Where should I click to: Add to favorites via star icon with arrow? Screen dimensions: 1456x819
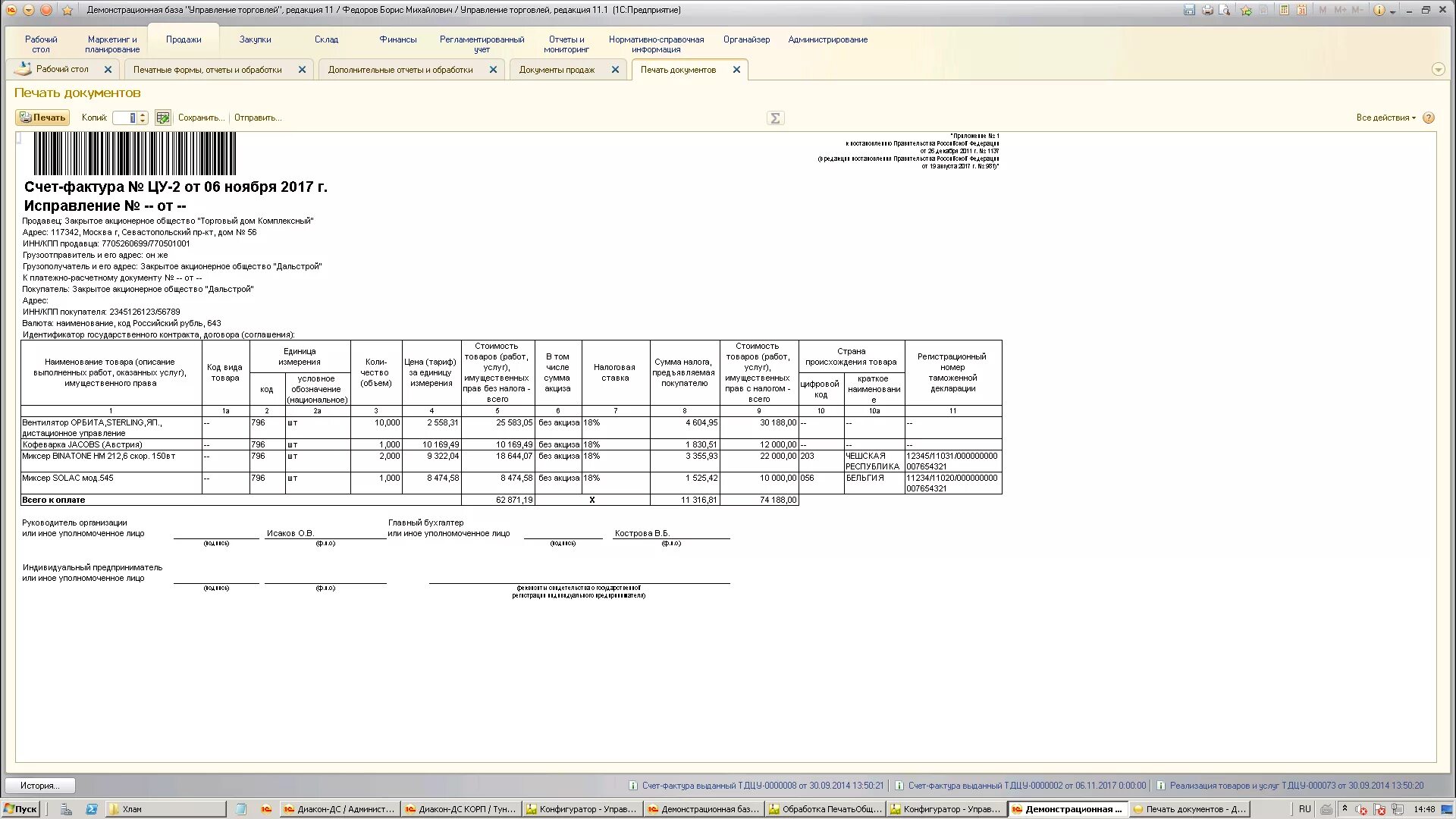[1246, 10]
